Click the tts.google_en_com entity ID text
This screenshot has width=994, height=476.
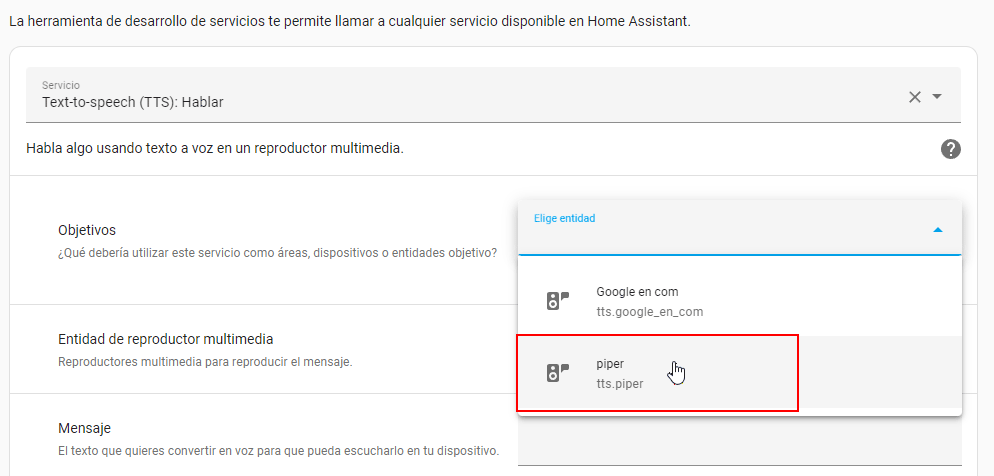649,312
